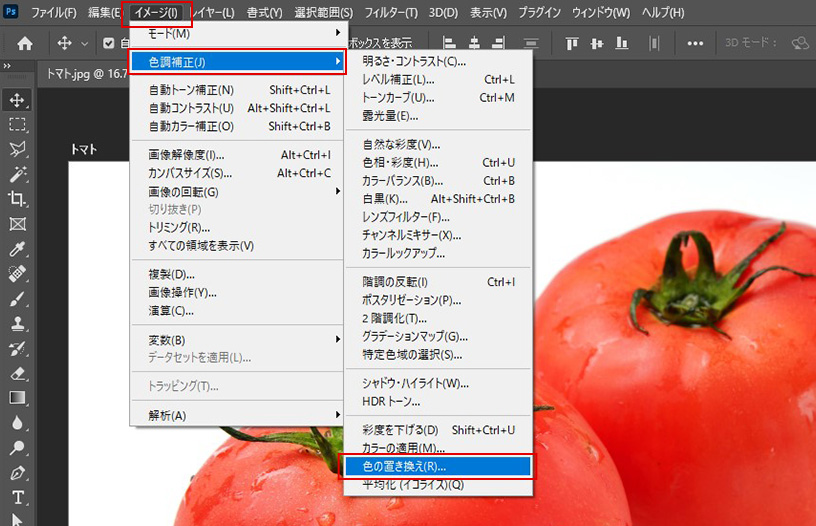
Task: Select the Dodge tool
Action: click(17, 448)
